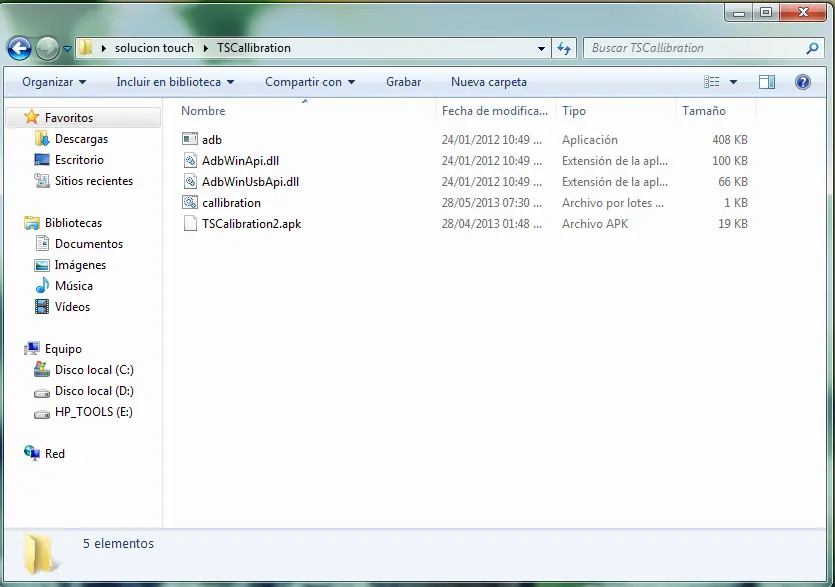This screenshot has width=835, height=587.
Task: Click the 'Disco local (C:)' drive icon
Action: [42, 369]
